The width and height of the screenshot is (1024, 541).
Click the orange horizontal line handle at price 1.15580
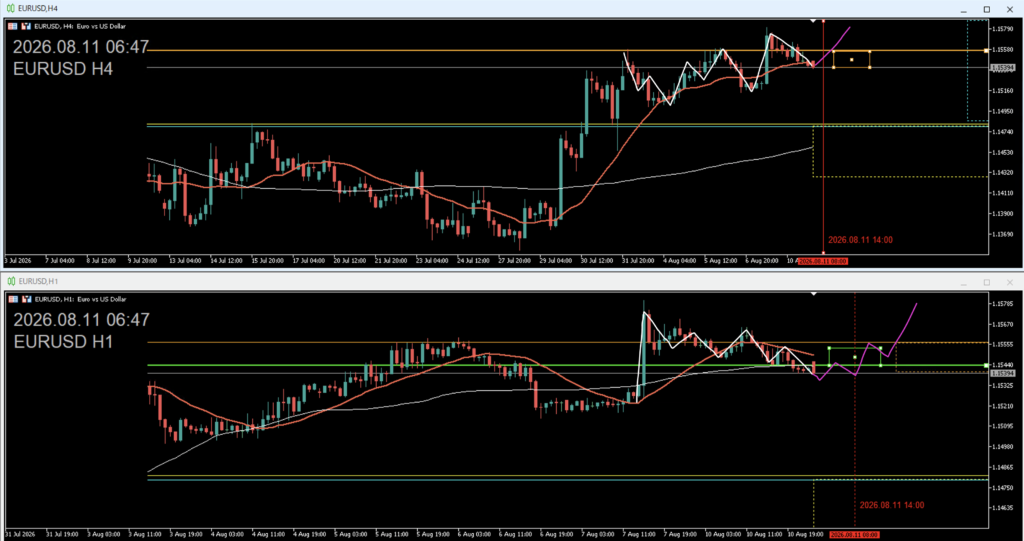tap(986, 50)
